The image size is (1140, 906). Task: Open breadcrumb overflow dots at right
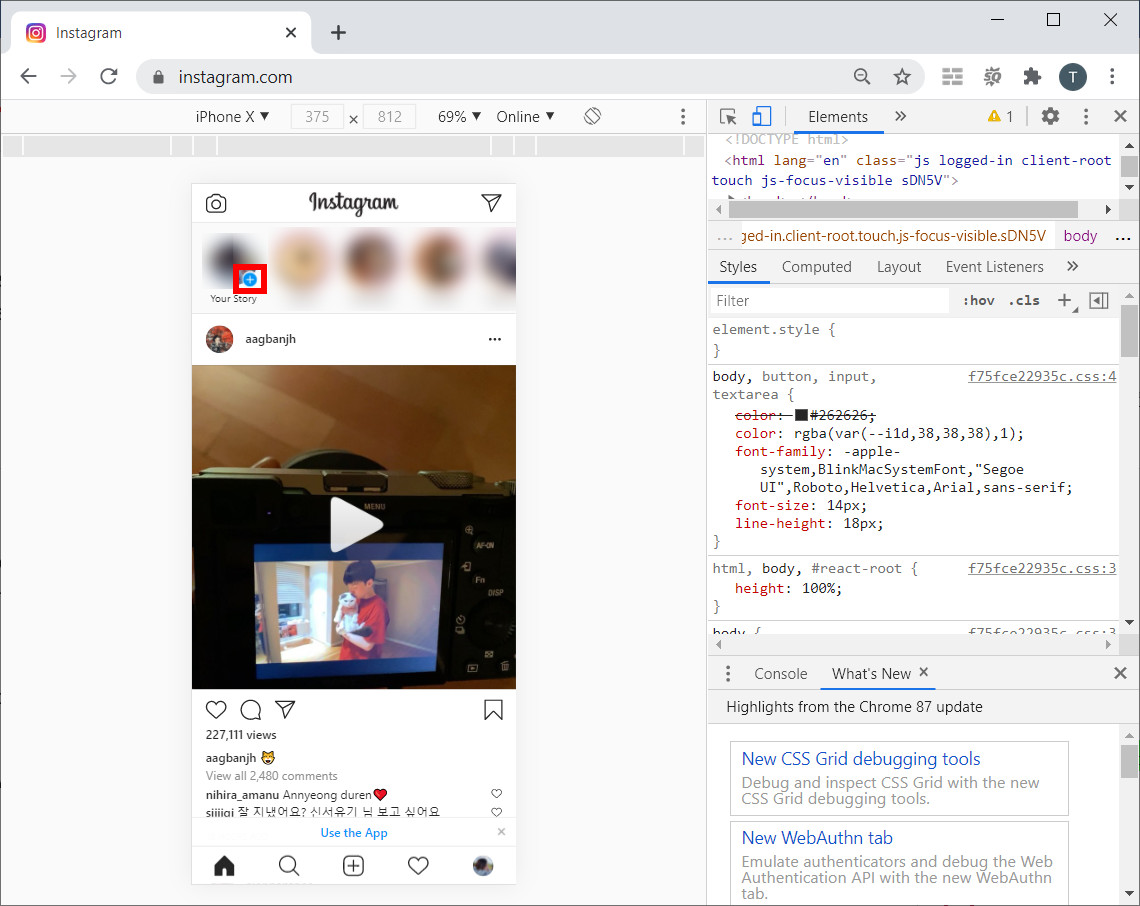click(1123, 237)
